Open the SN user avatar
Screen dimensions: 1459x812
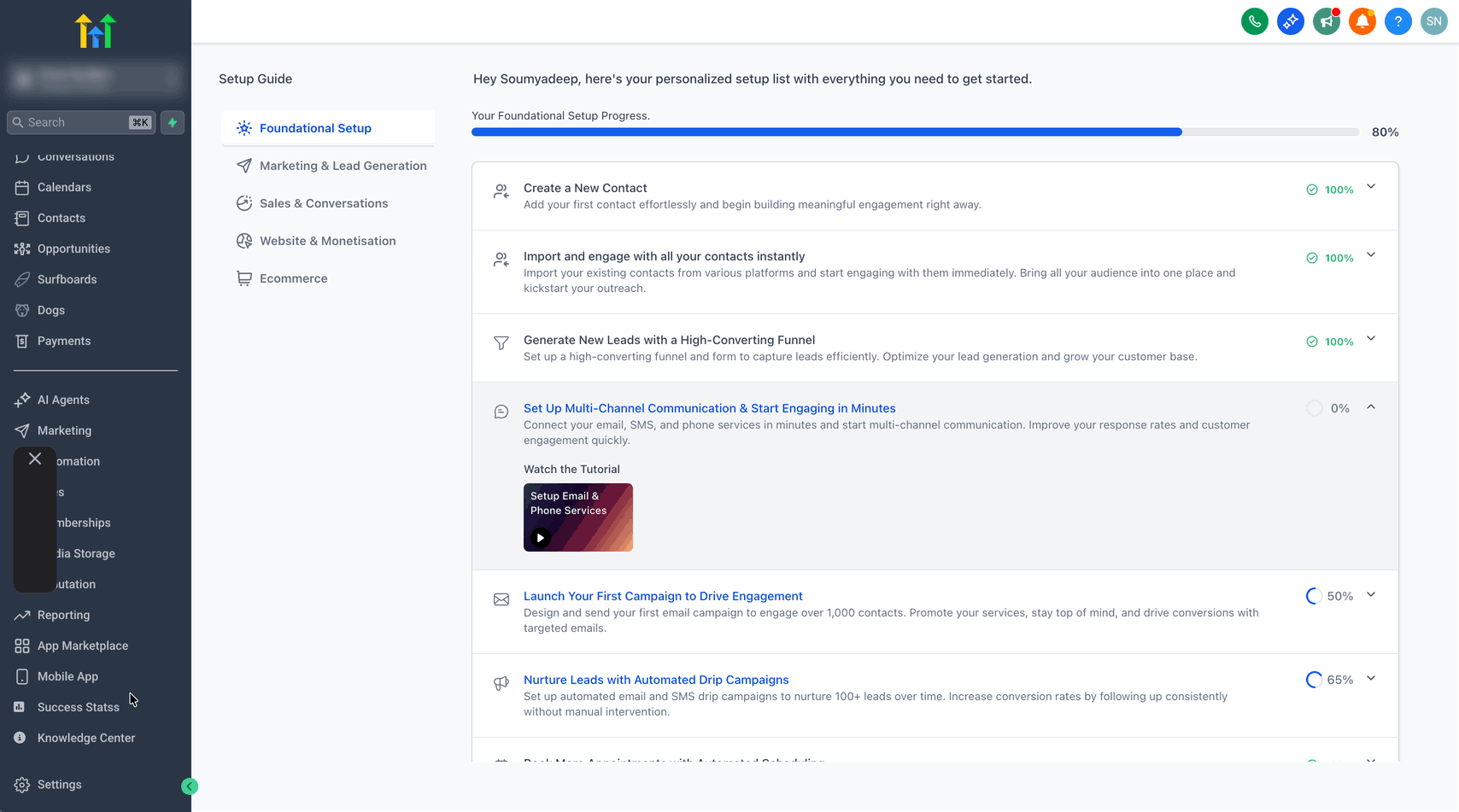click(x=1433, y=21)
